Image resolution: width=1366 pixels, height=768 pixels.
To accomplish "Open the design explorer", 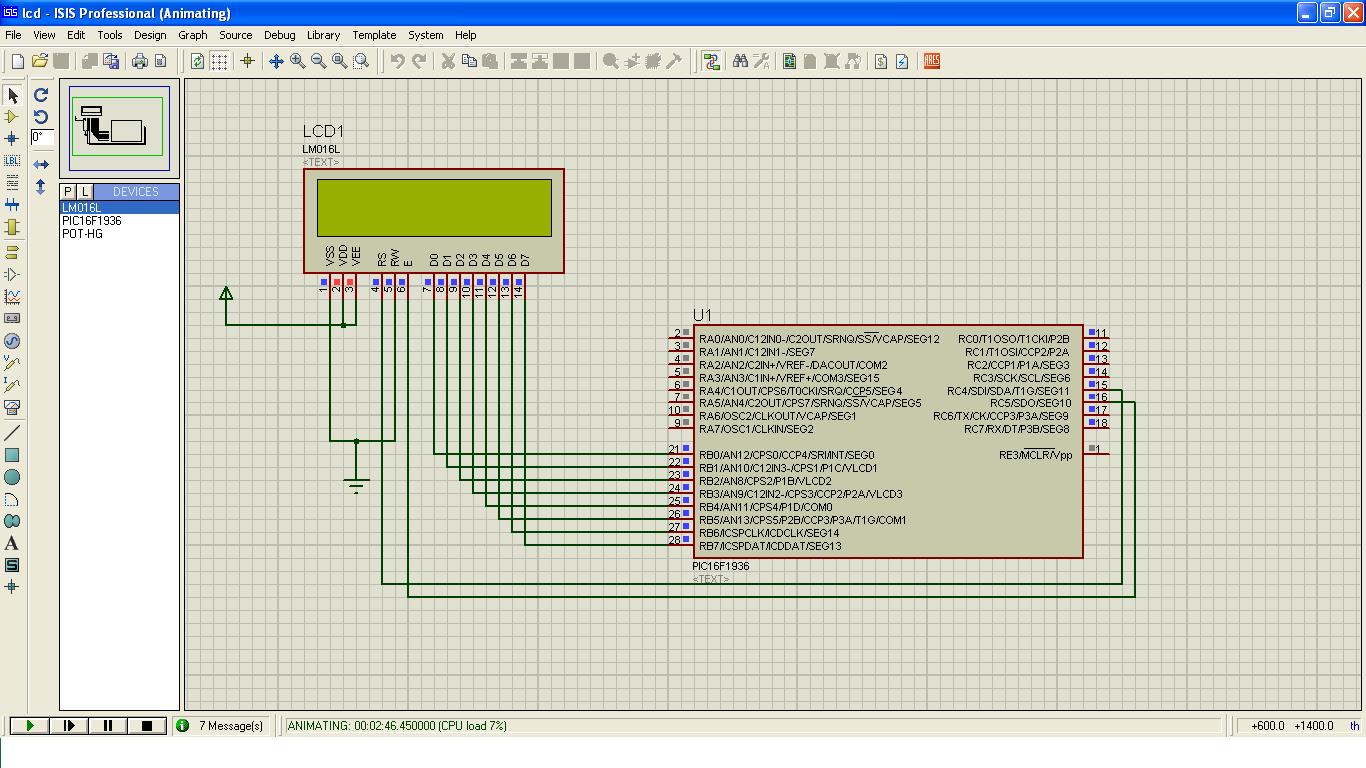I will coord(790,61).
